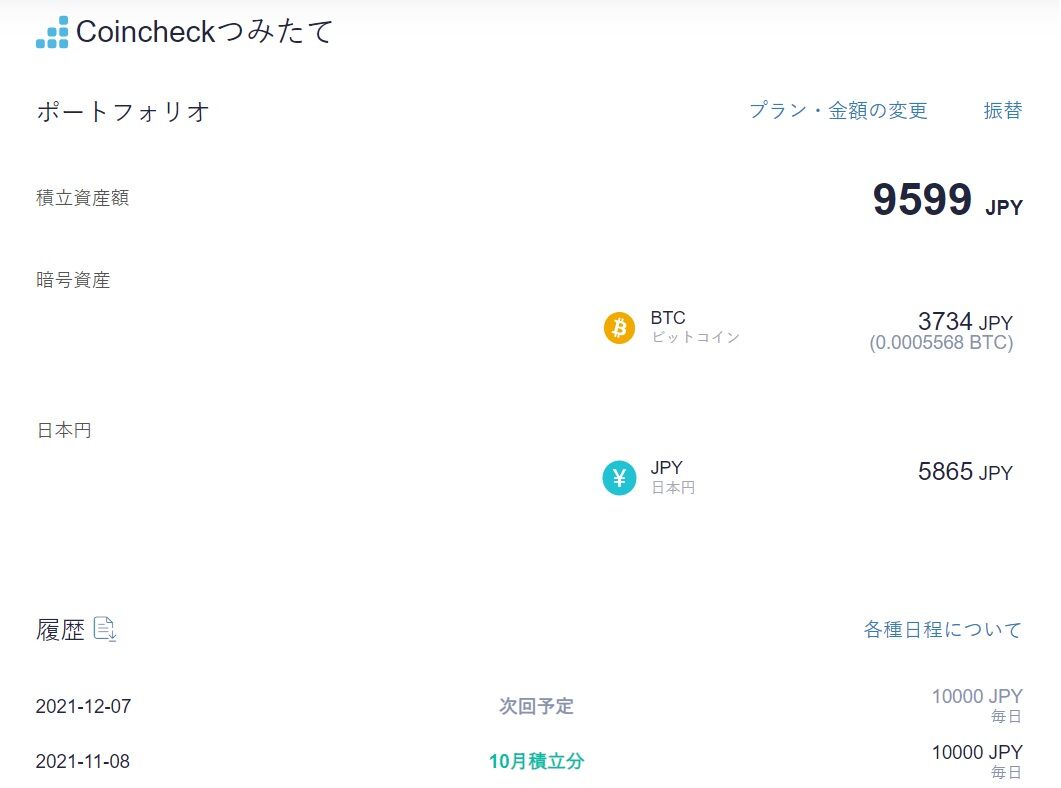Click the JPY 日本円 asset label
The width and height of the screenshot is (1061, 788).
[672, 477]
